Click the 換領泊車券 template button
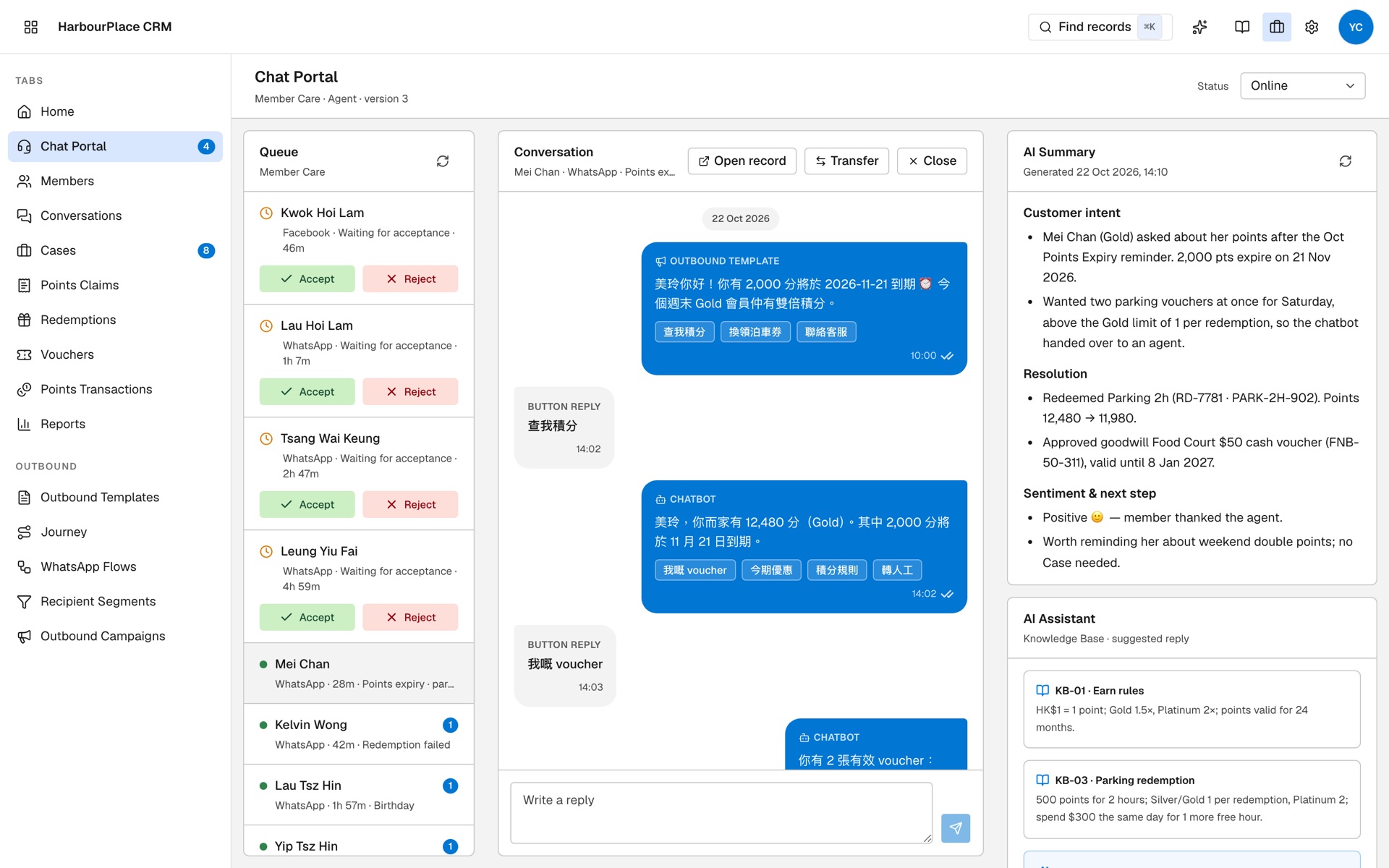Screen dimensions: 1389x868 click(x=755, y=332)
